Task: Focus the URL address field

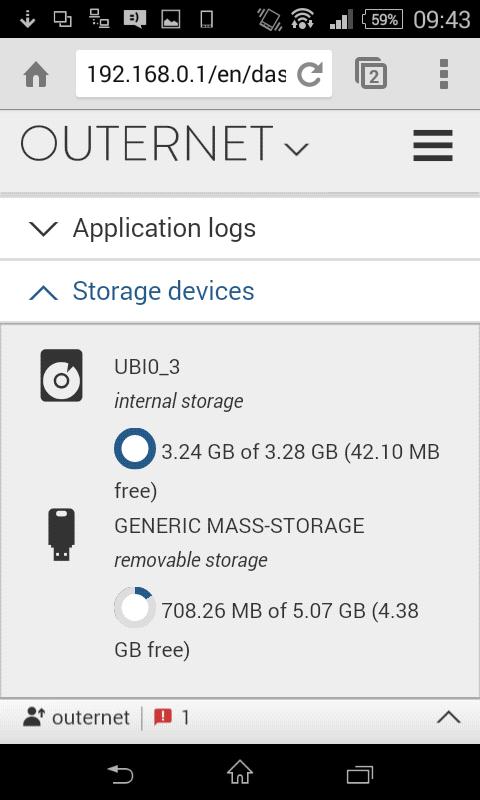Action: (187, 74)
